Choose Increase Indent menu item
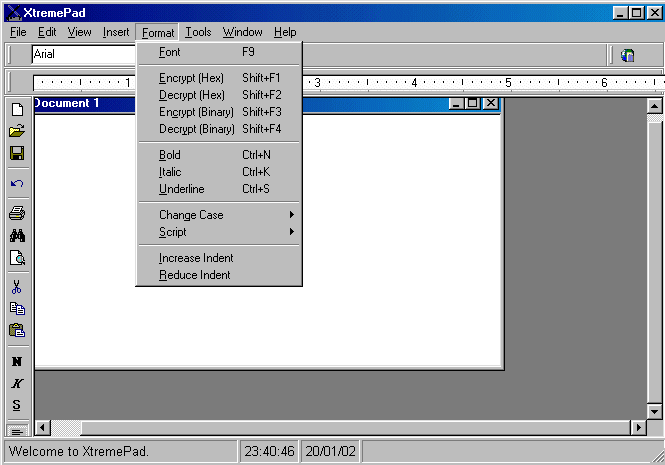 [x=219, y=258]
